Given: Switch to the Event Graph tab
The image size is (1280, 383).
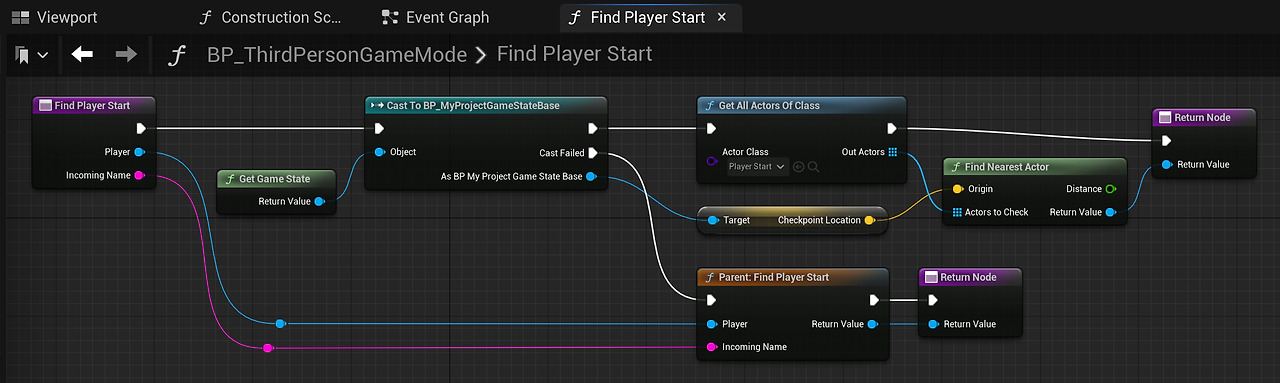Looking at the screenshot, I should (436, 17).
